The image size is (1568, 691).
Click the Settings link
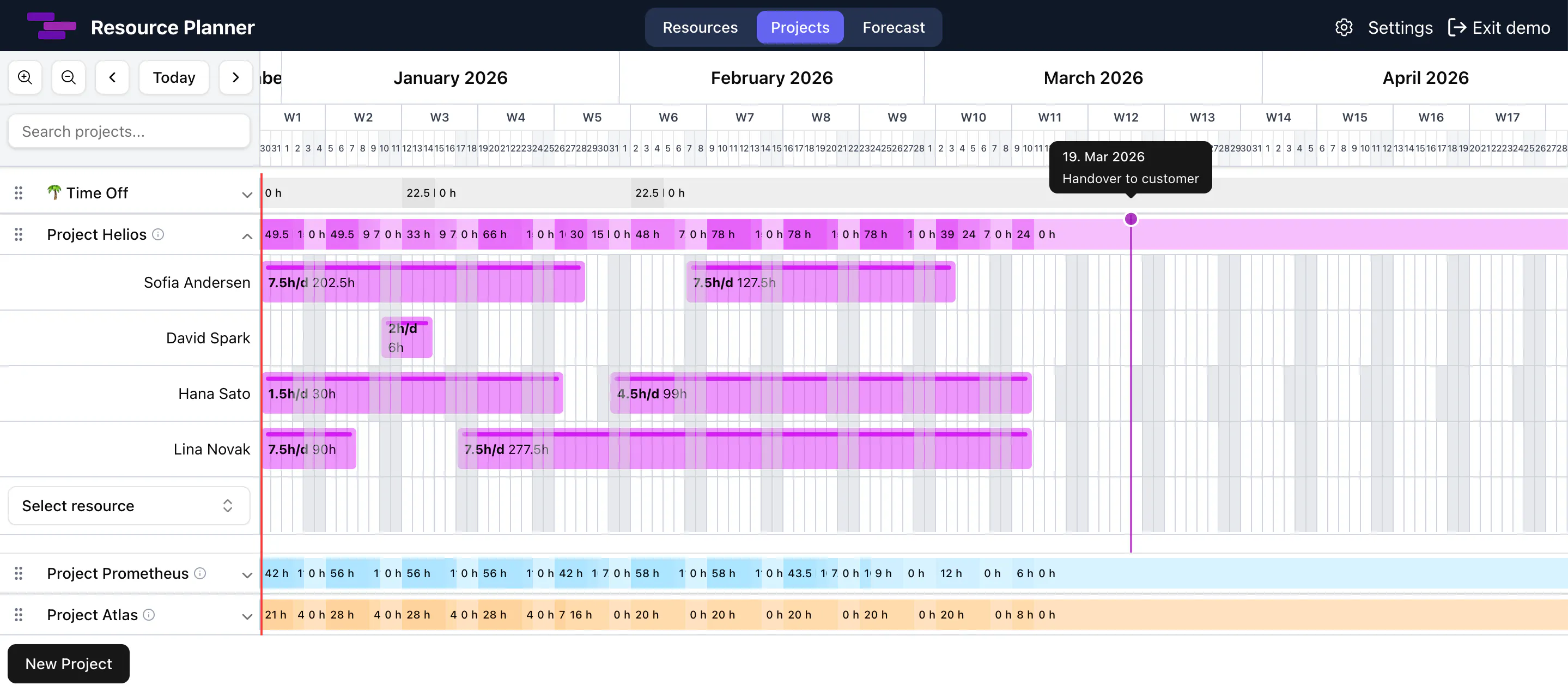(1400, 27)
